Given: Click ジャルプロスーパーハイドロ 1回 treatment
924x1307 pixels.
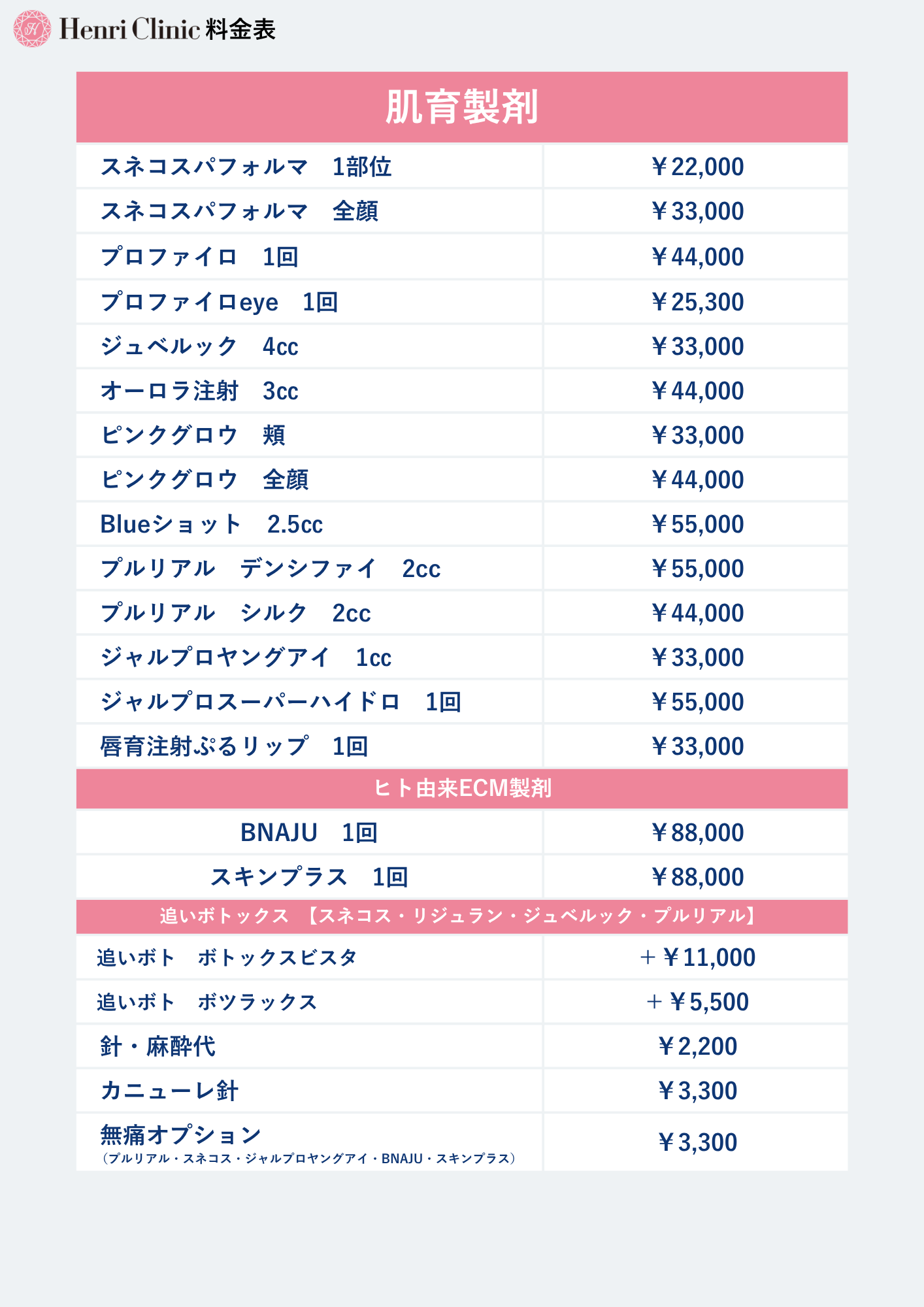Looking at the screenshot, I should pos(281,702).
